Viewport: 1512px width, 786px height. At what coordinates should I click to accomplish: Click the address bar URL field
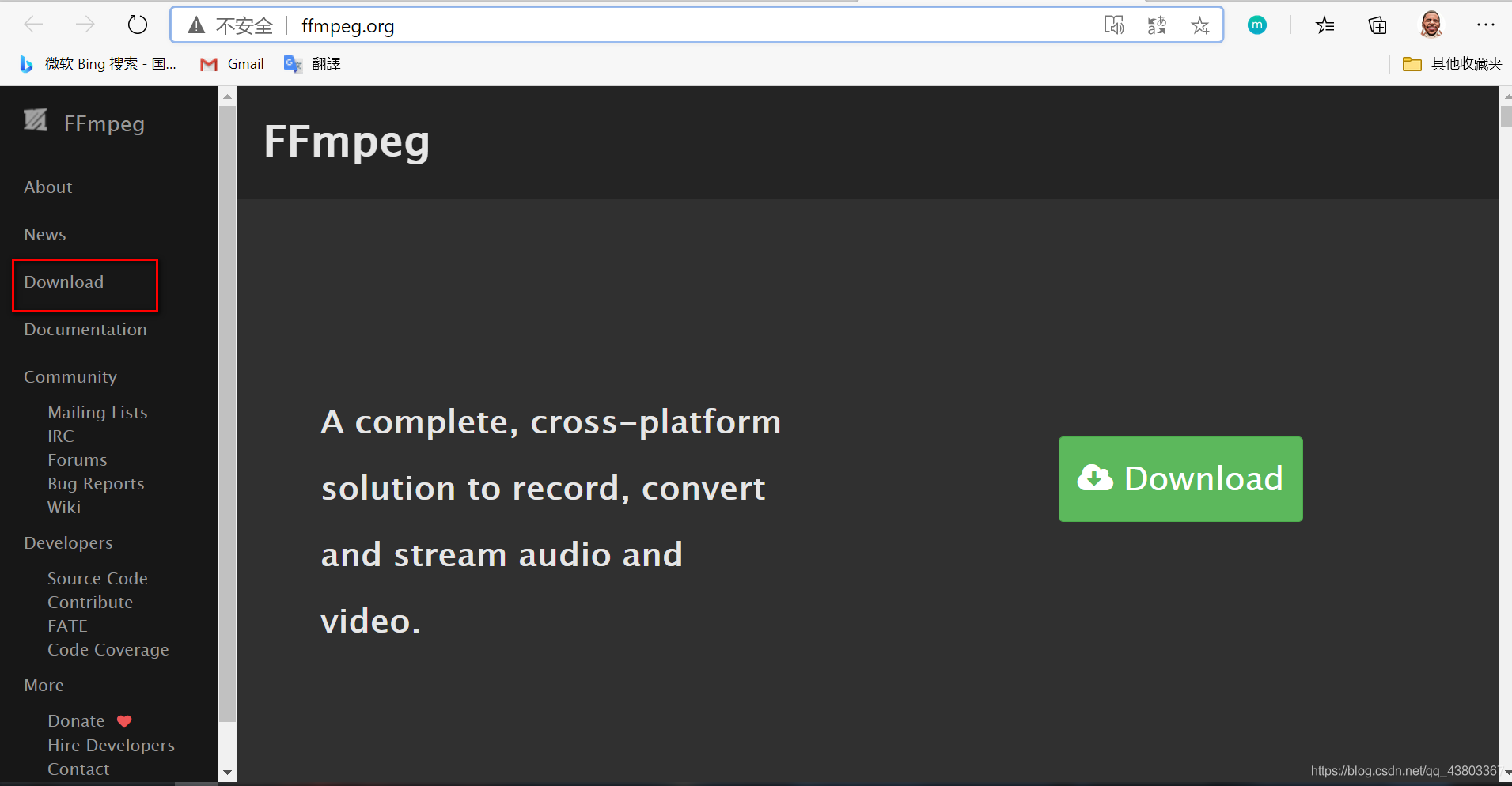[633, 25]
